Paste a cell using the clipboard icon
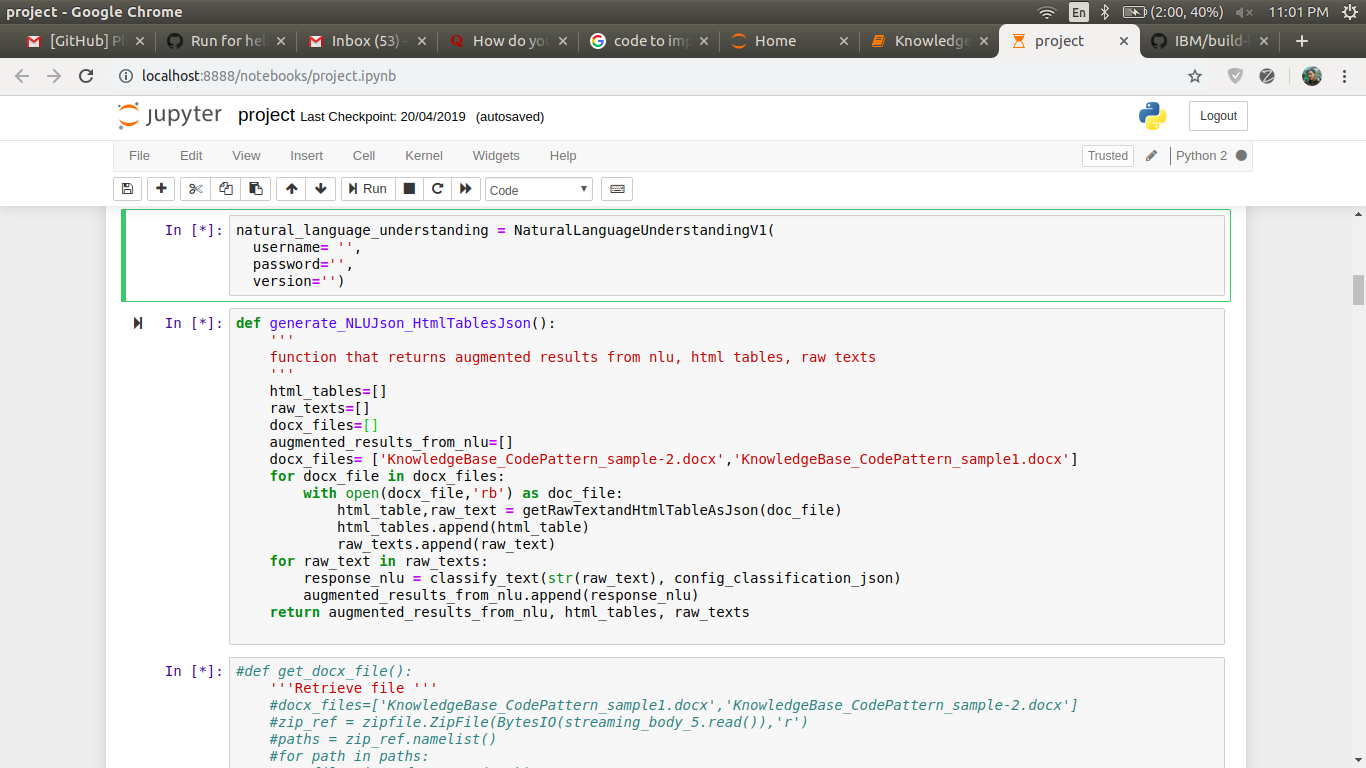 (x=255, y=189)
